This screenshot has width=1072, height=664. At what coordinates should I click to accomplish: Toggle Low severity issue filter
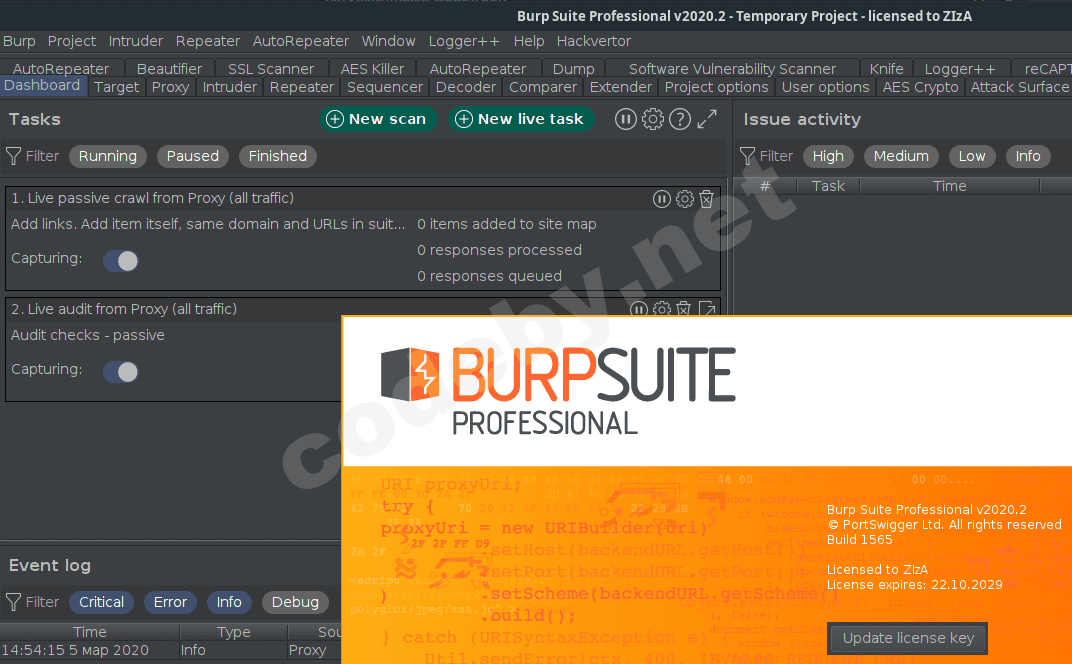tap(972, 157)
